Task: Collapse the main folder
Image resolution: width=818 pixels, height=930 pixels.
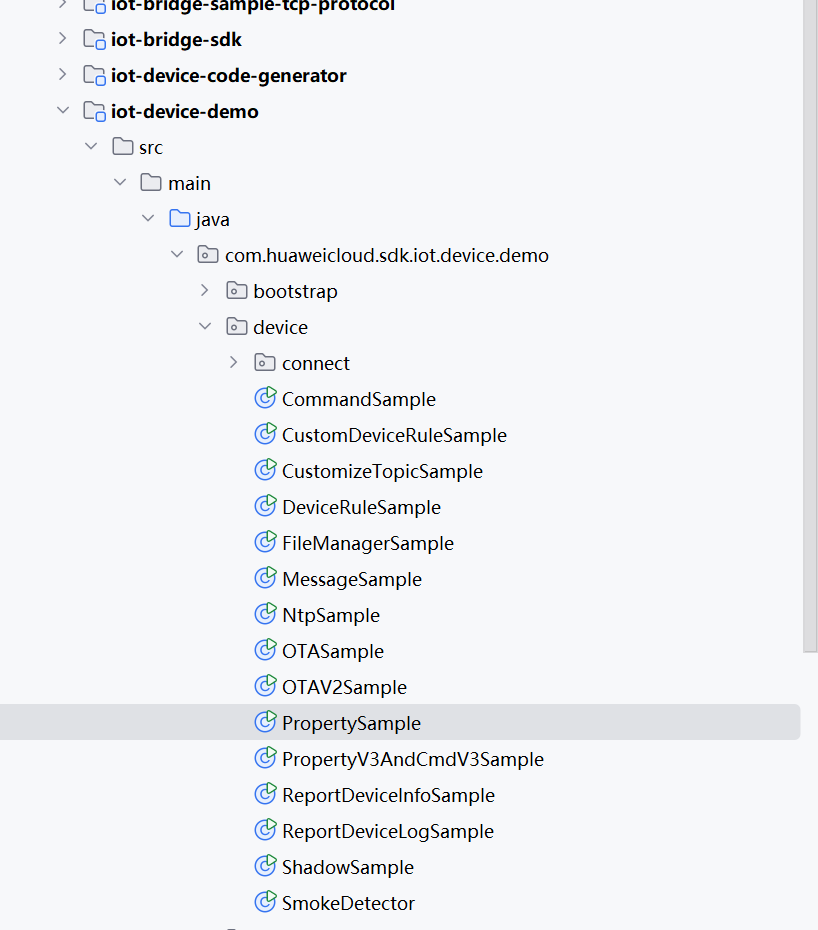Action: [x=120, y=182]
